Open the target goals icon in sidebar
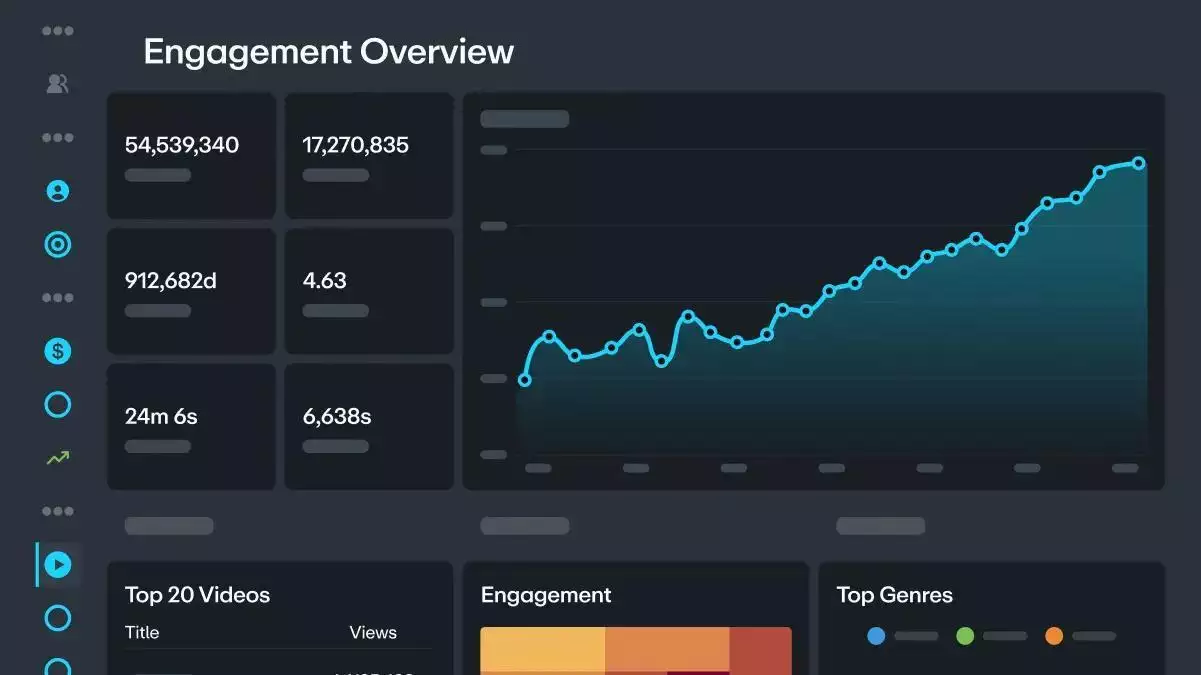Viewport: 1201px width, 675px height. tap(58, 244)
